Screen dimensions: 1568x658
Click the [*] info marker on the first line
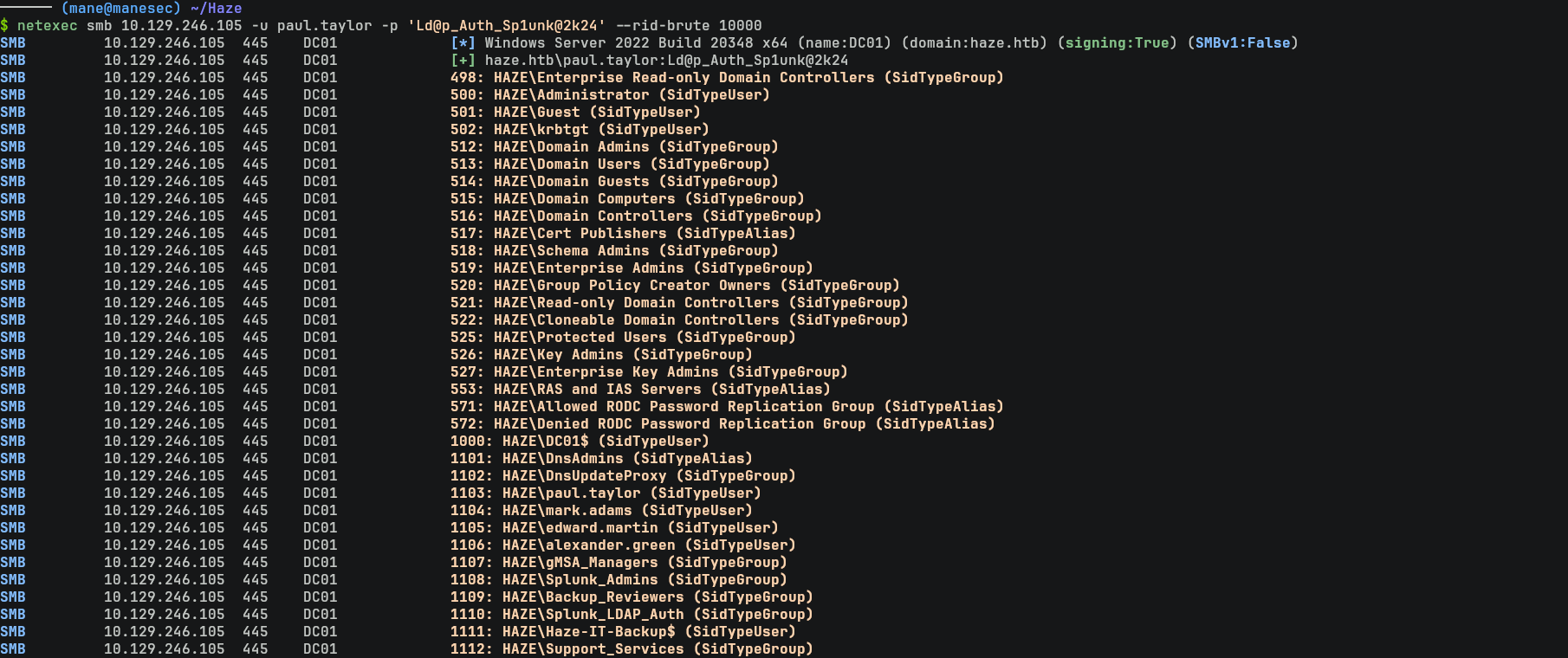click(463, 42)
